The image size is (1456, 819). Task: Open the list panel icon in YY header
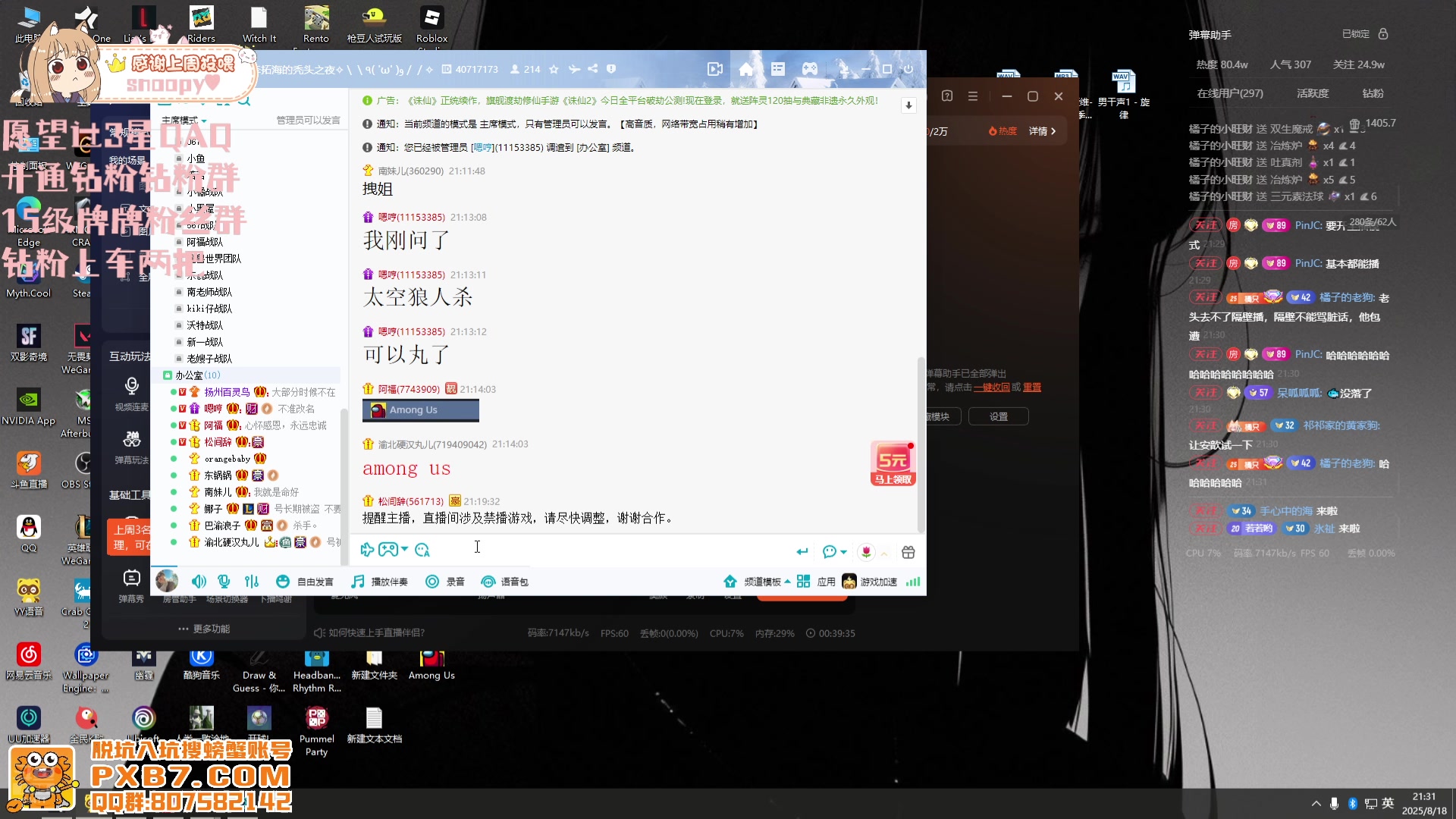(778, 69)
